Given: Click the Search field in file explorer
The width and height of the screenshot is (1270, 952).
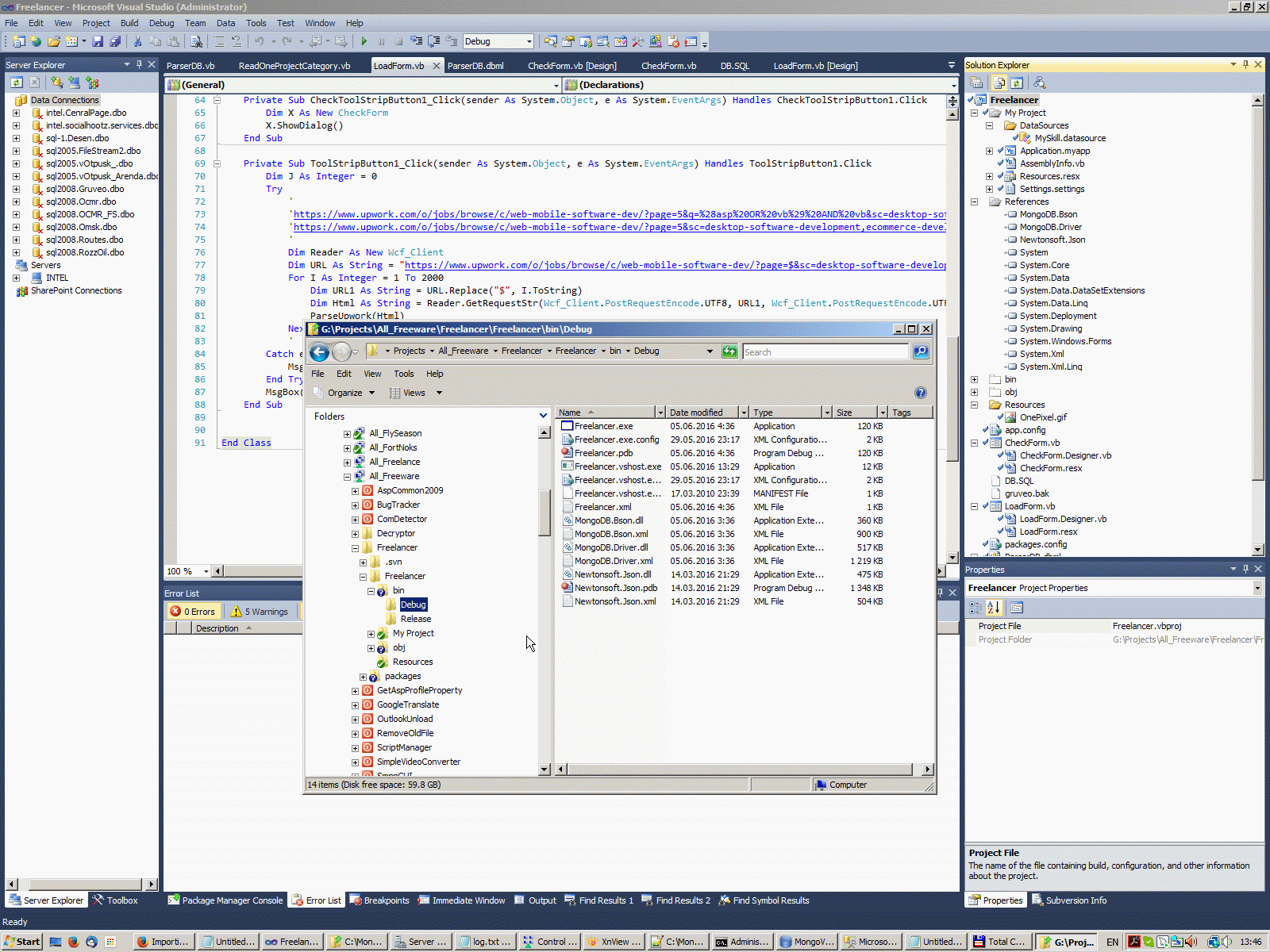Looking at the screenshot, I should click(x=825, y=351).
